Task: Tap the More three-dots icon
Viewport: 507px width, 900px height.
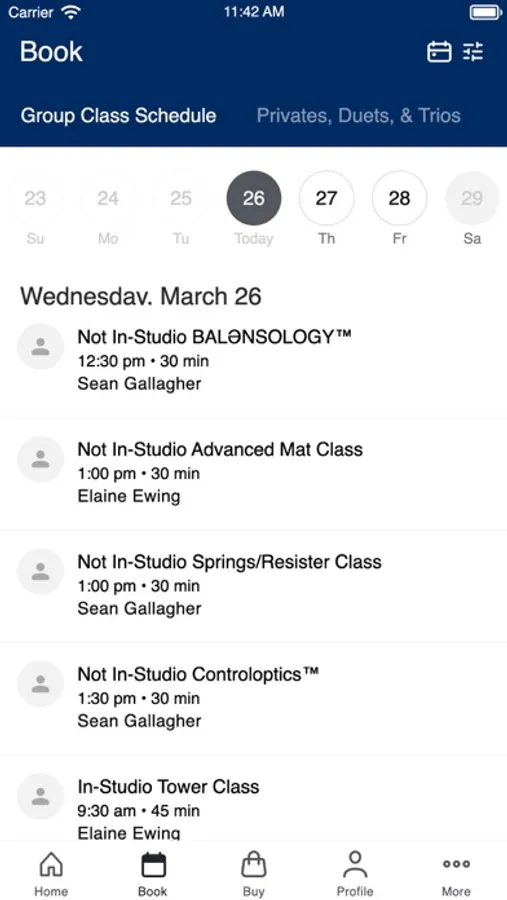Action: coord(456,863)
